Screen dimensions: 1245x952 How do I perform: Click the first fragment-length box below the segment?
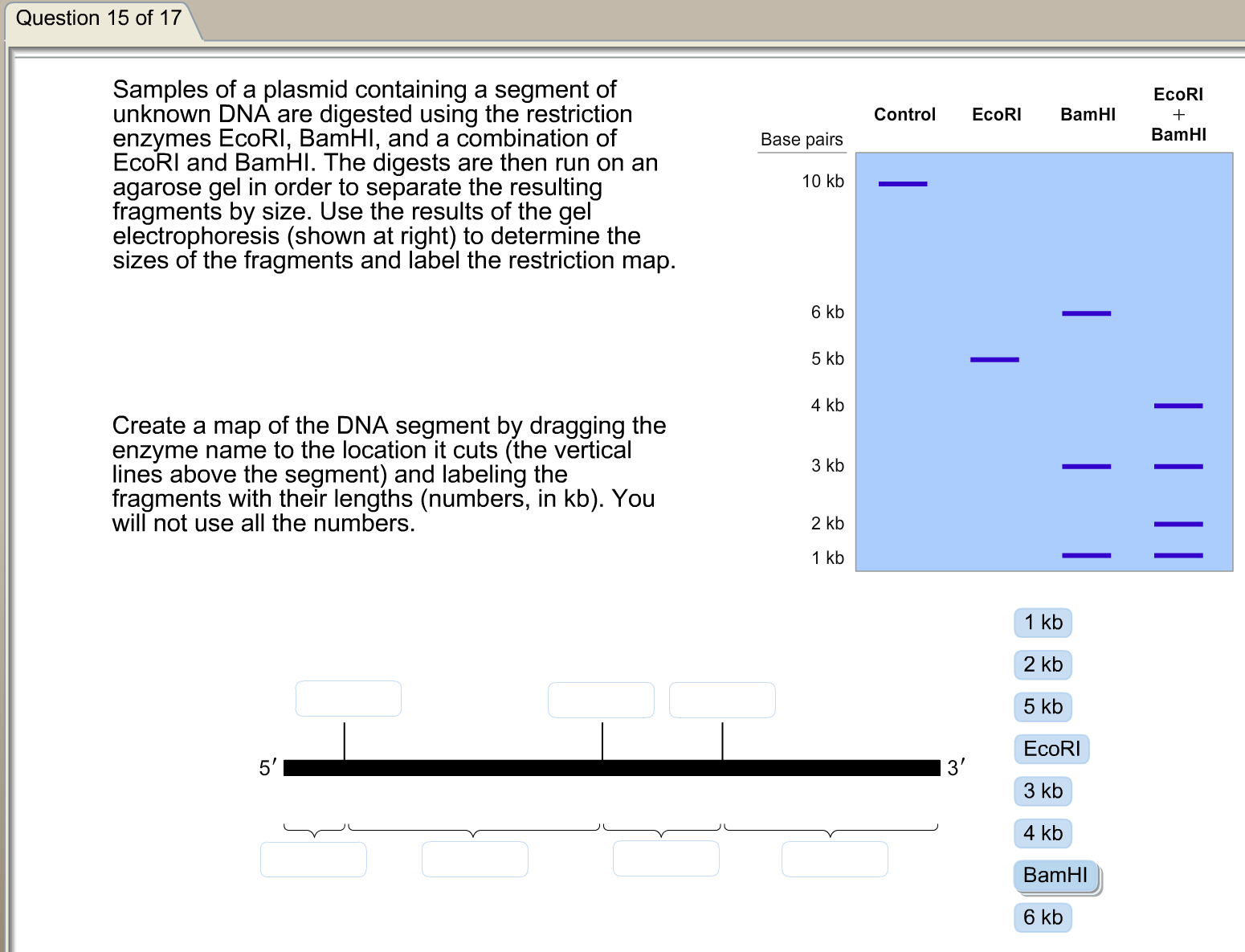pos(313,859)
